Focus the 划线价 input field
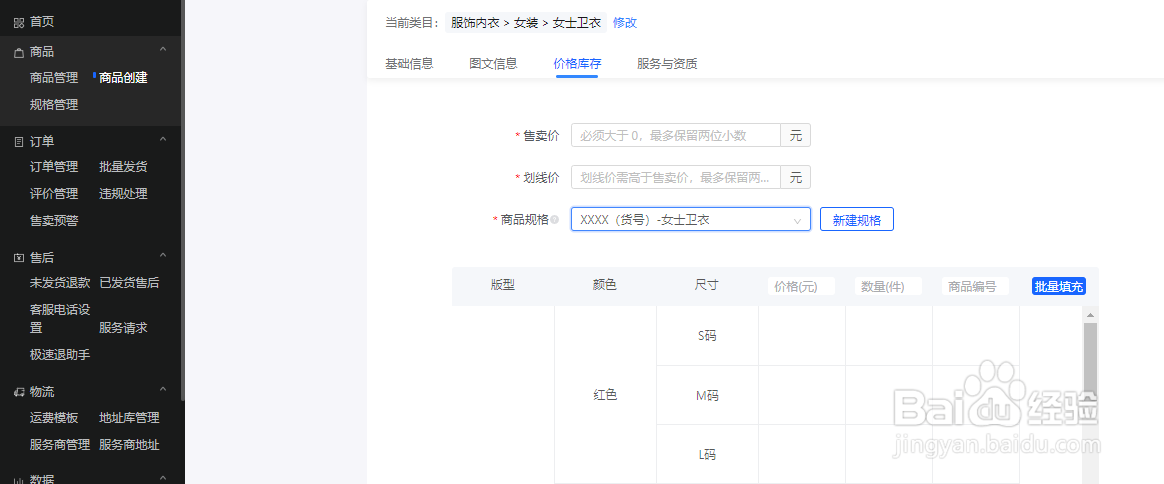 tap(676, 177)
